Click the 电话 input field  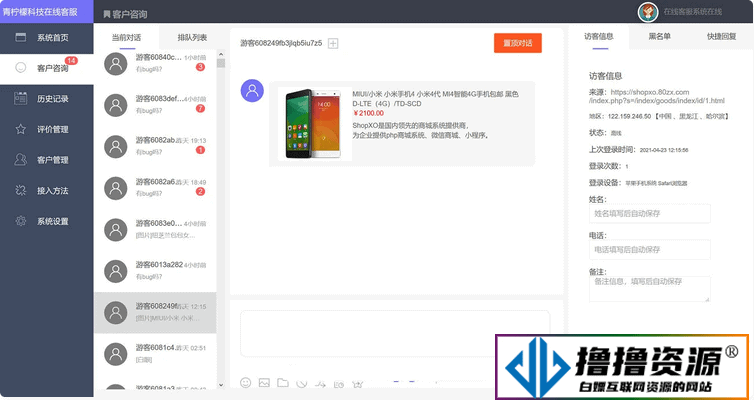tap(650, 250)
